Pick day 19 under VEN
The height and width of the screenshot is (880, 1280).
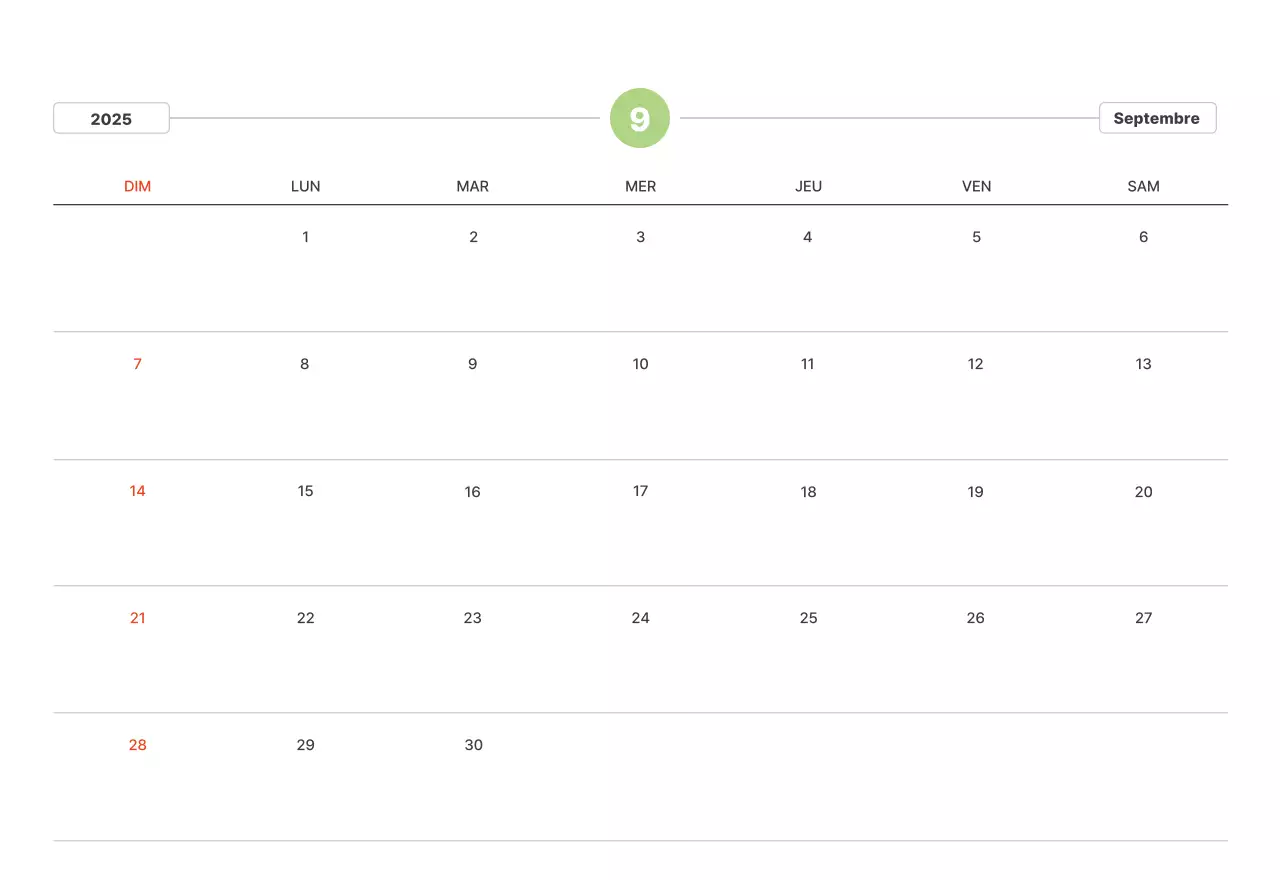point(976,492)
